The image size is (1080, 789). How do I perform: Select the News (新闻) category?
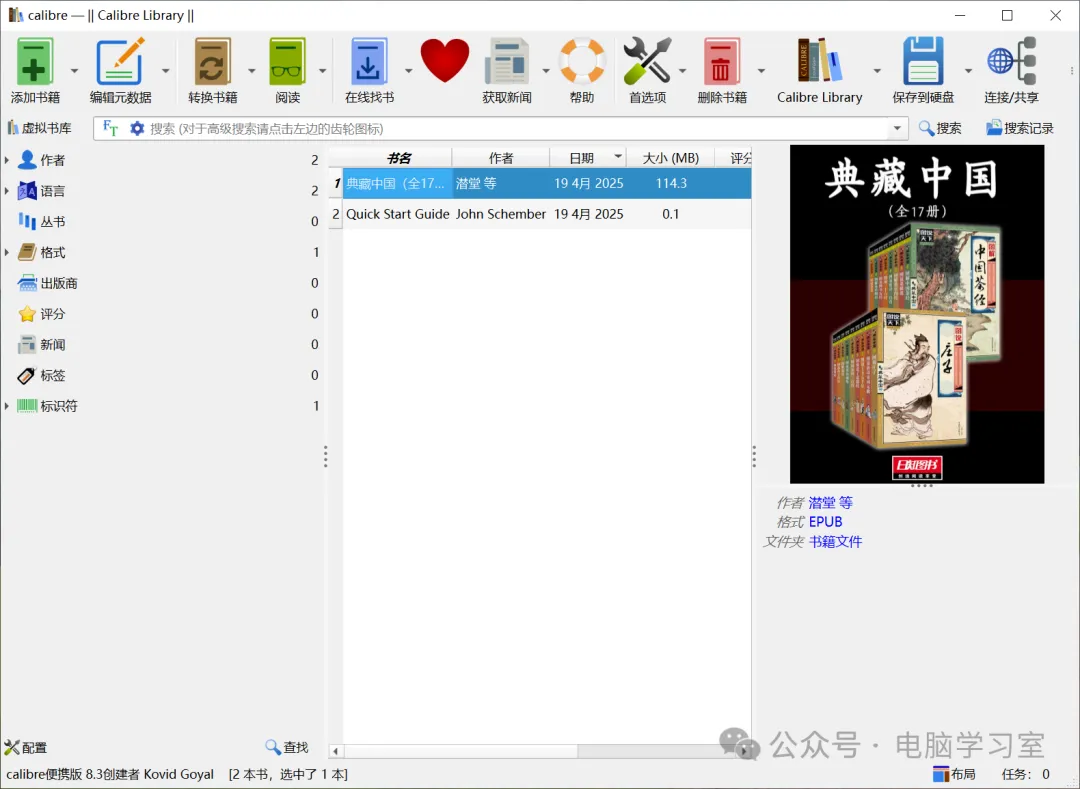coord(52,344)
